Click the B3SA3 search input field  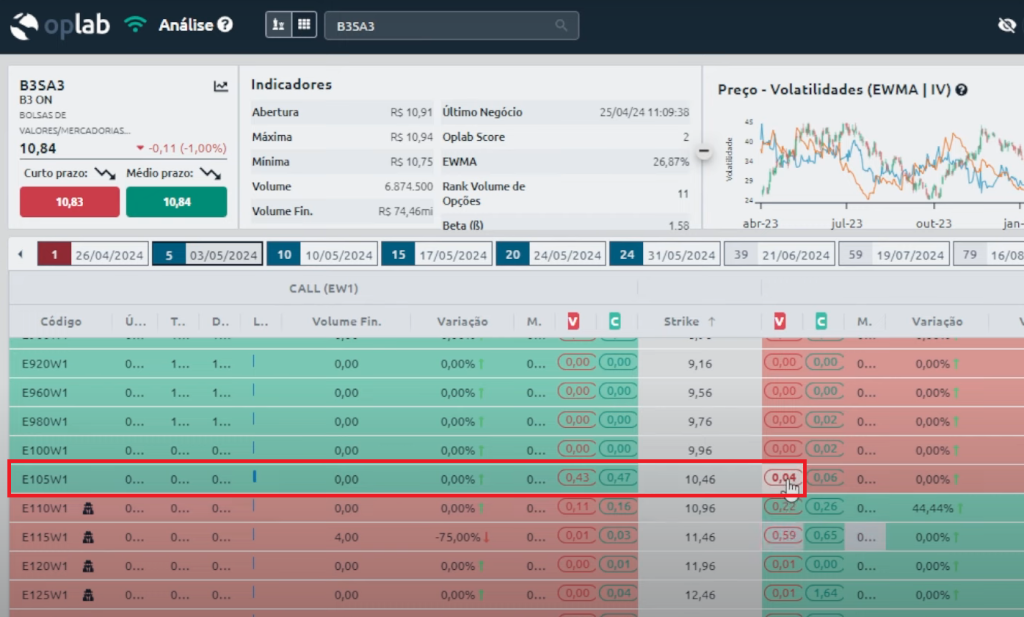tap(440, 25)
